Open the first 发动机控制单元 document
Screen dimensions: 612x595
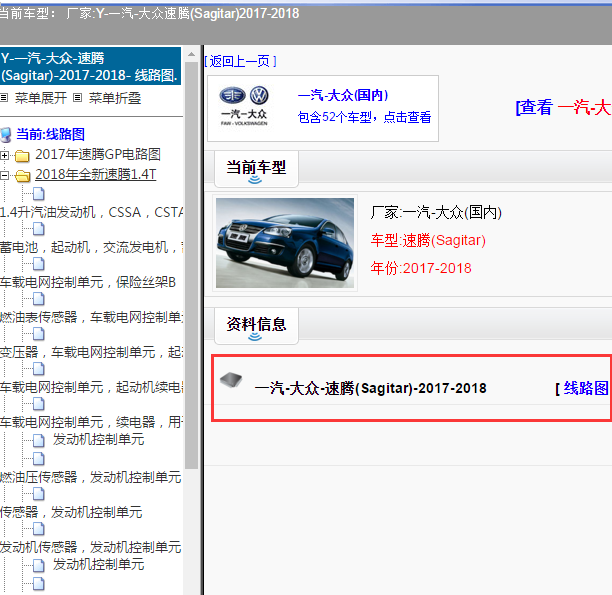(99, 439)
